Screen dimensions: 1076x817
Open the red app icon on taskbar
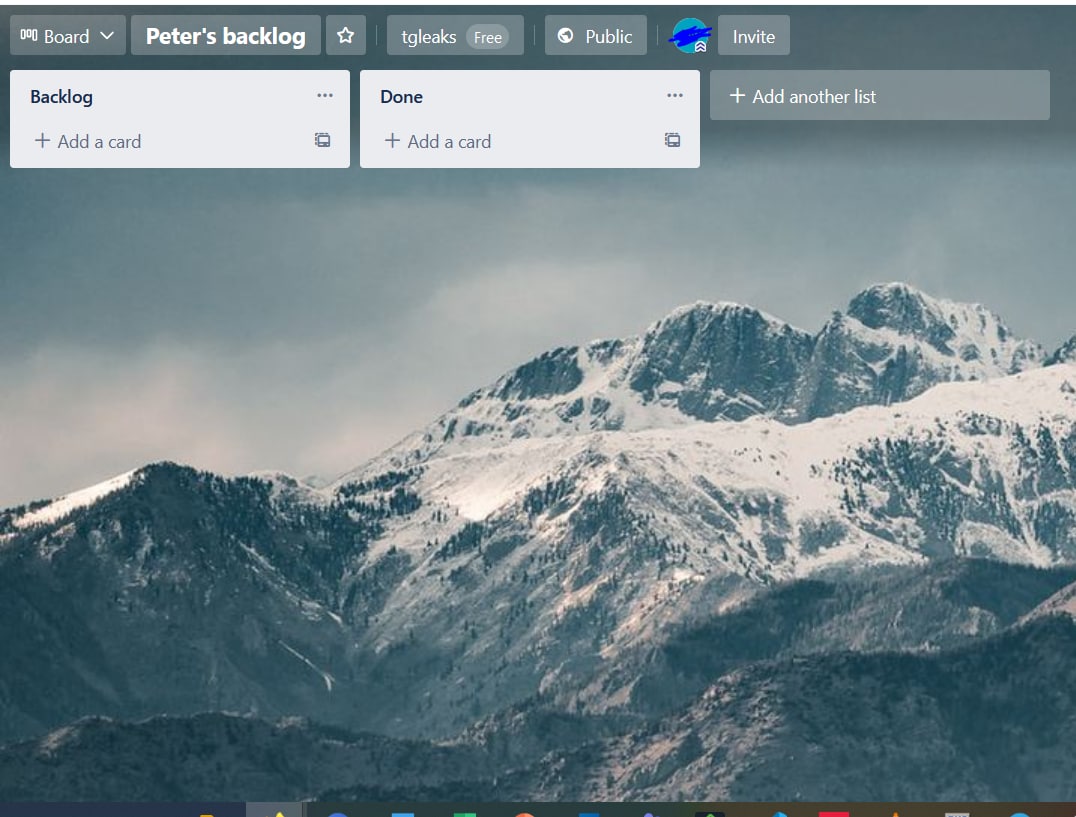pos(833,812)
